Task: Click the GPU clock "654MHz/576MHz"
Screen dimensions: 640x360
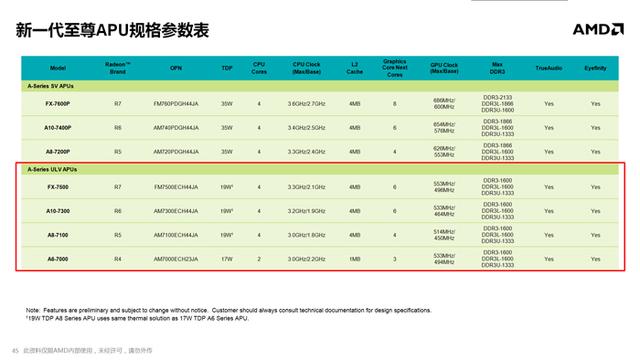Action: point(444,128)
